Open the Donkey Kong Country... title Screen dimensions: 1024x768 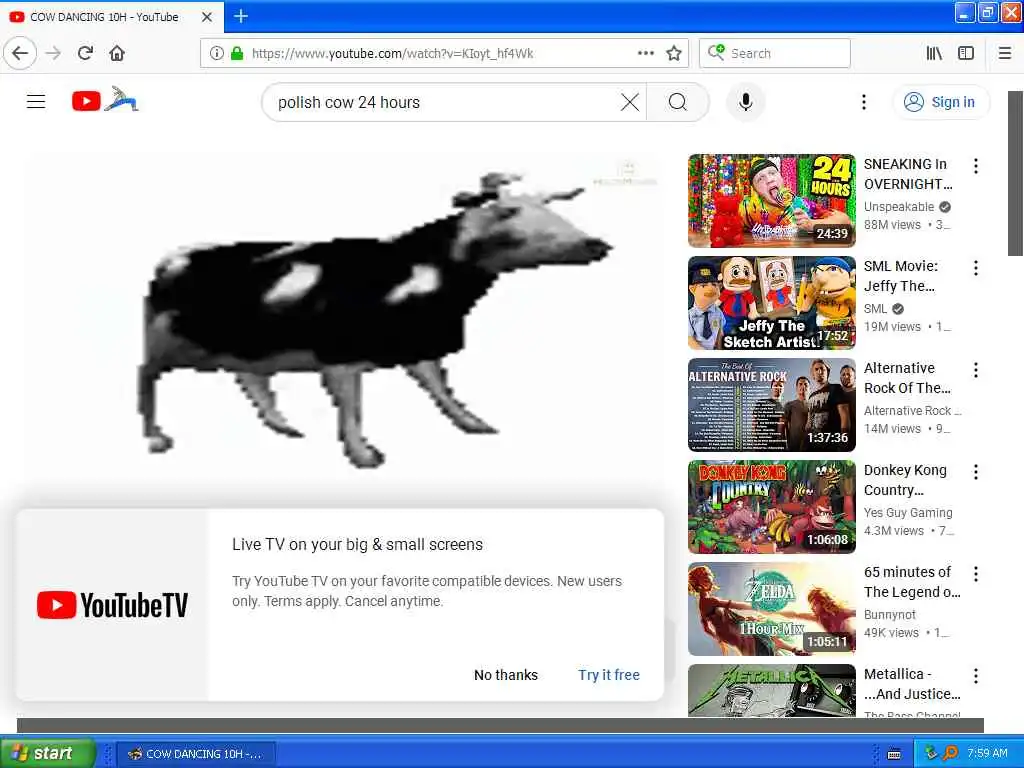click(905, 480)
